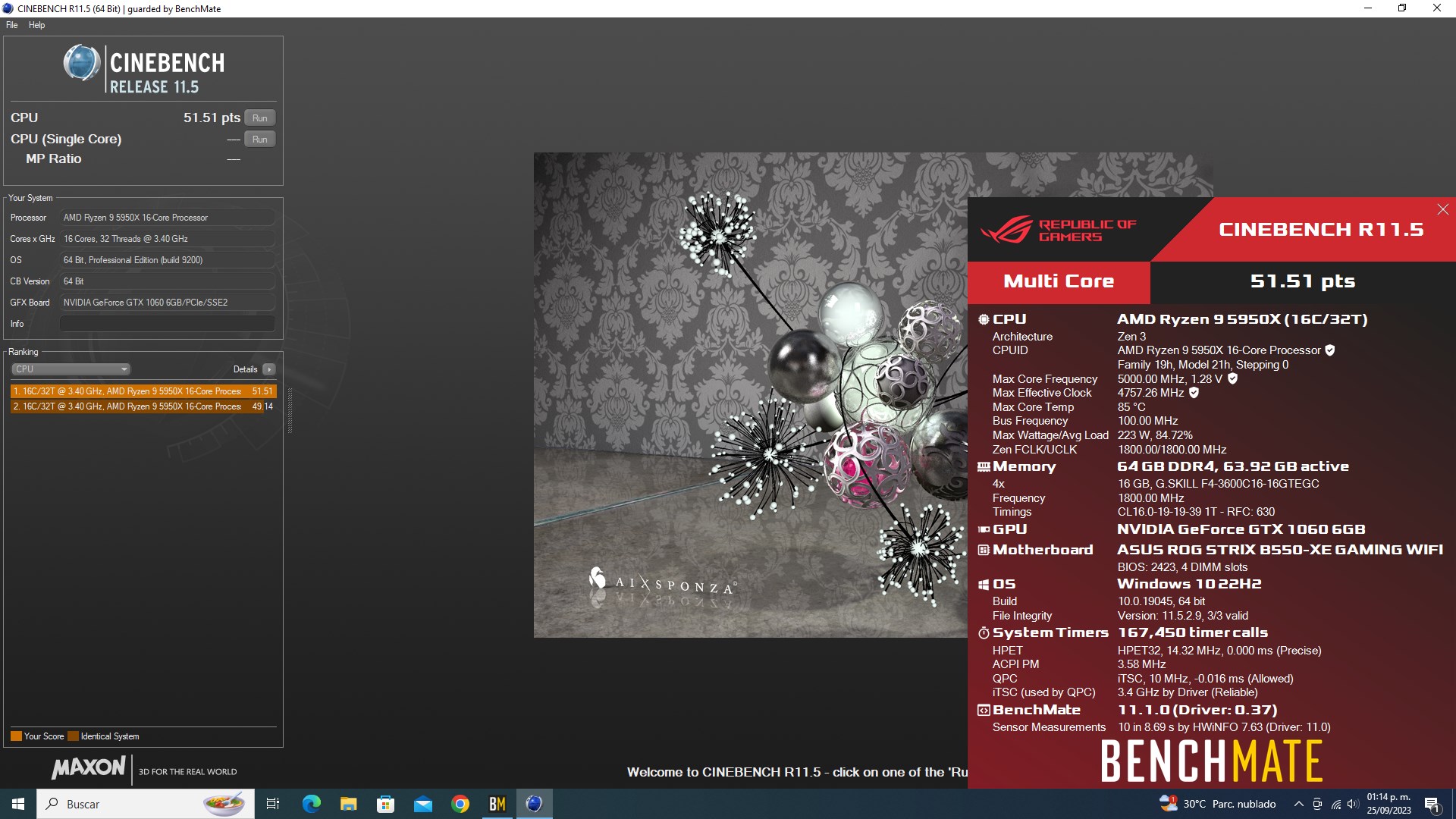Run the CPU Single Core benchmark

[260, 140]
